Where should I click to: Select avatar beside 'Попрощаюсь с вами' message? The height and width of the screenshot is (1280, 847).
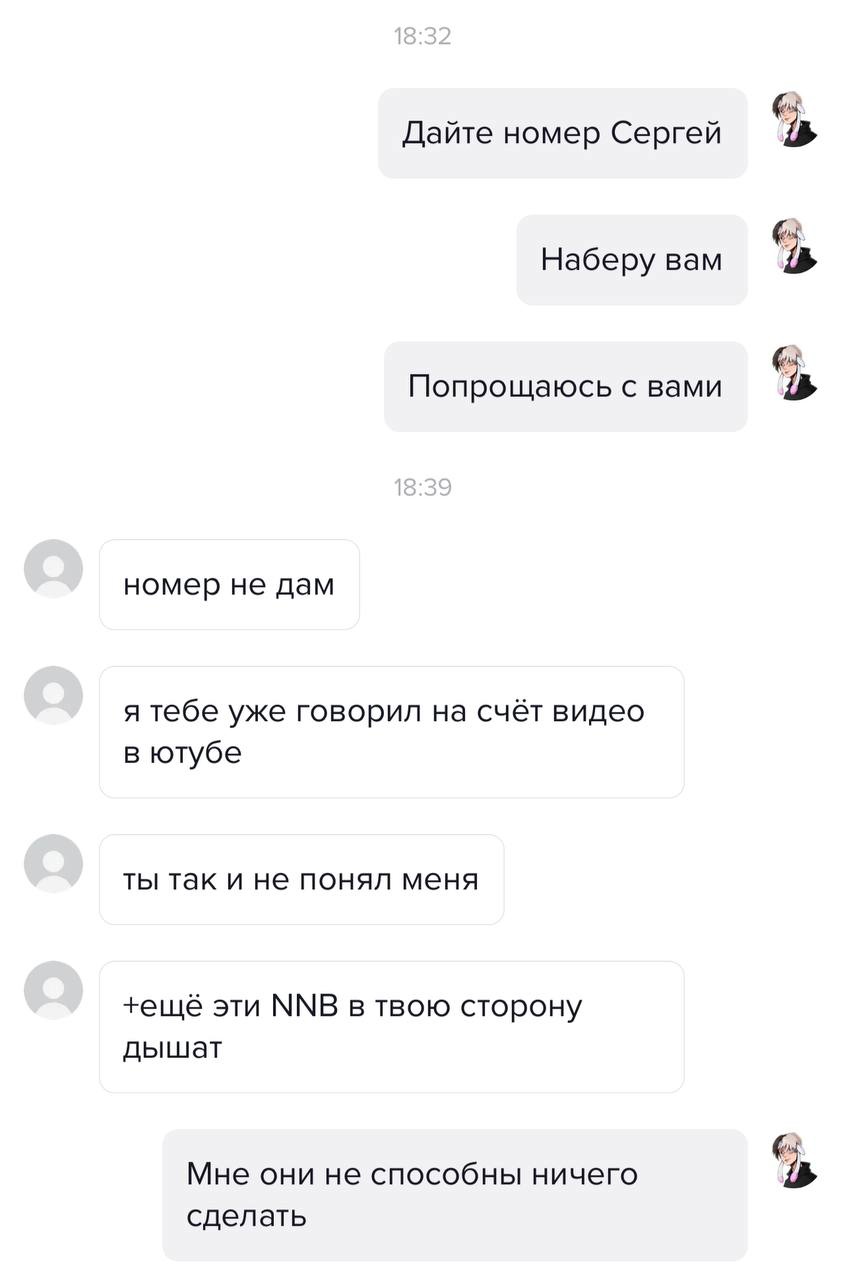796,373
